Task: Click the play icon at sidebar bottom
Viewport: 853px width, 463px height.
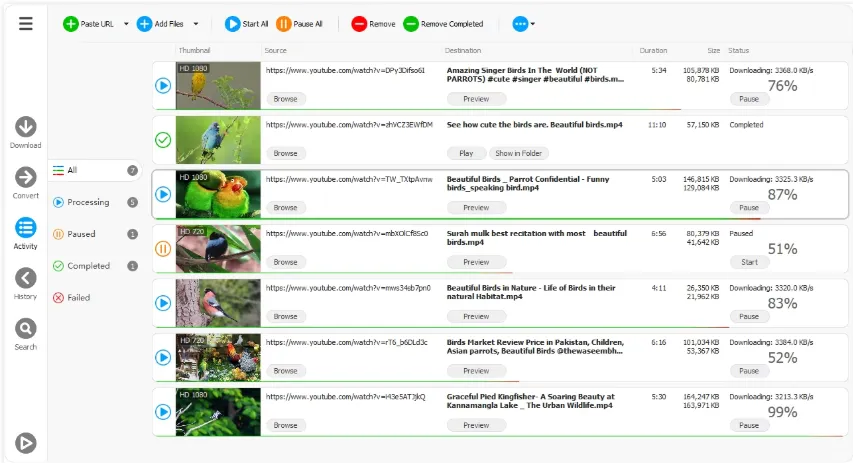Action: (26, 443)
